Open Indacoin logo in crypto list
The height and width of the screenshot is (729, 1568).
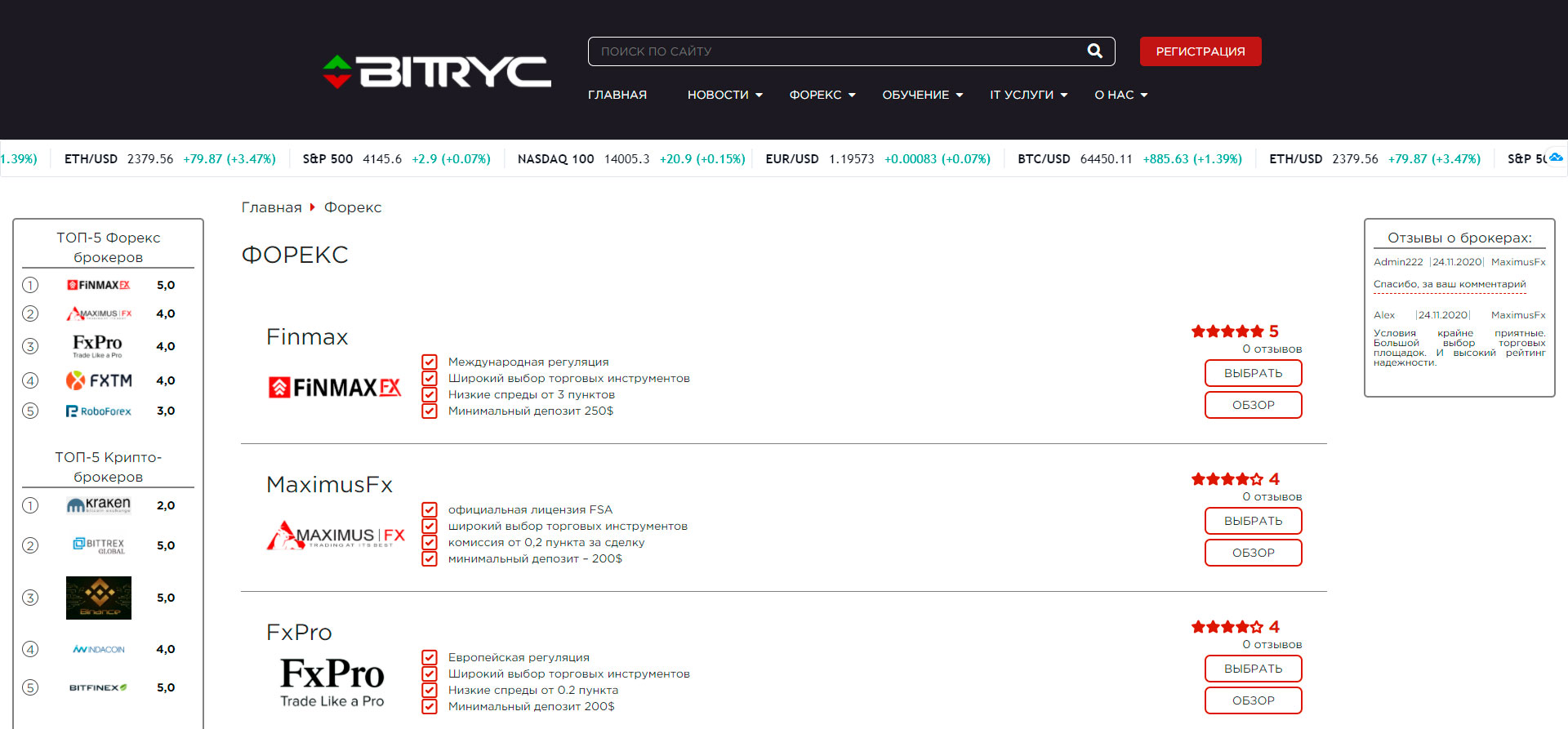pos(99,650)
